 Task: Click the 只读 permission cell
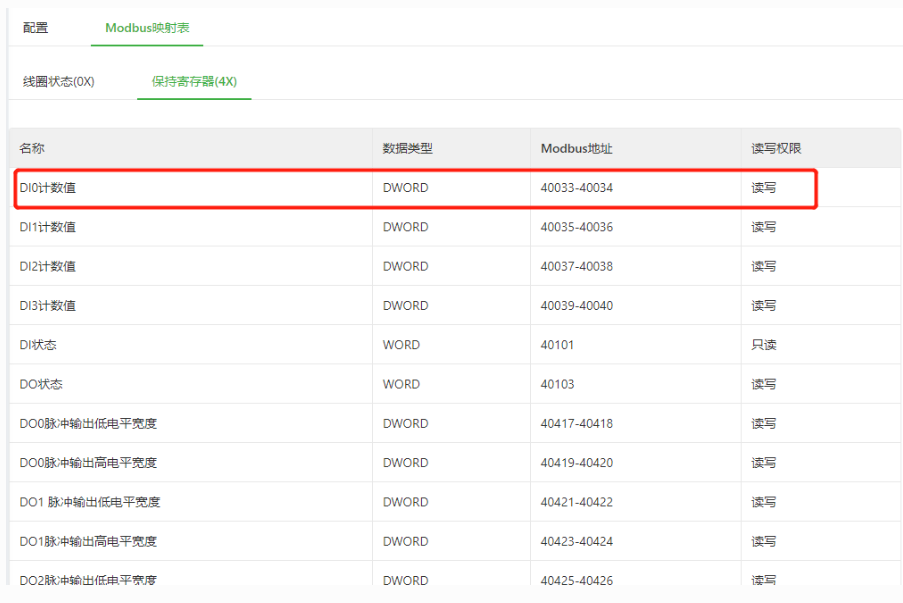(764, 345)
